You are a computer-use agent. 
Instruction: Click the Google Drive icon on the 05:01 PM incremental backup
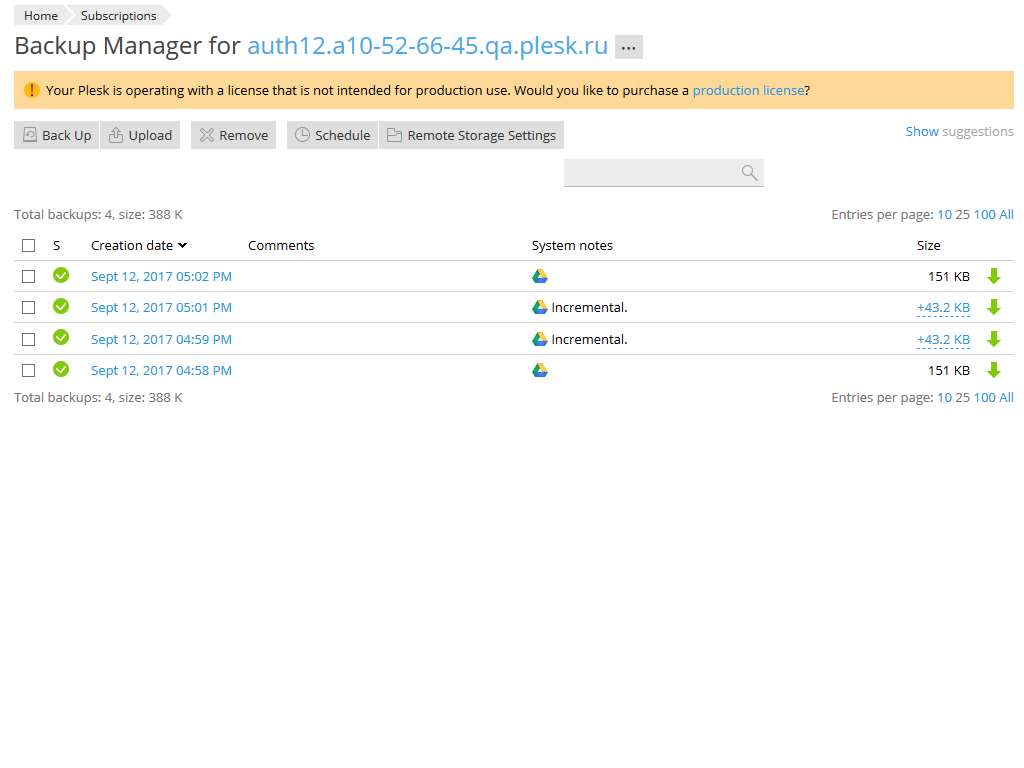[x=540, y=307]
